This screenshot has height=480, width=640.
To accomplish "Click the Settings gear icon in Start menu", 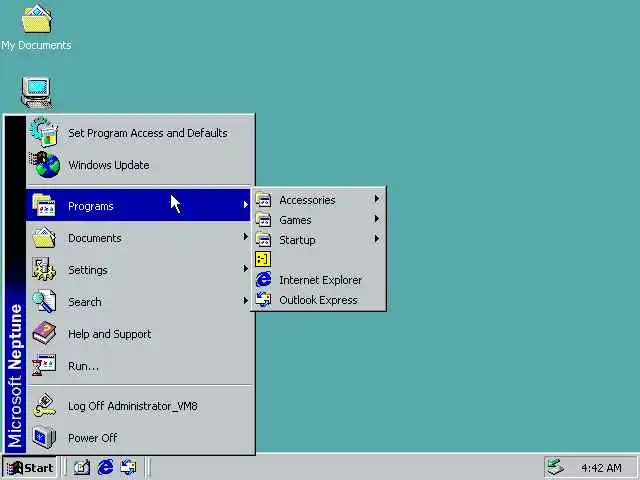I will pos(44,269).
